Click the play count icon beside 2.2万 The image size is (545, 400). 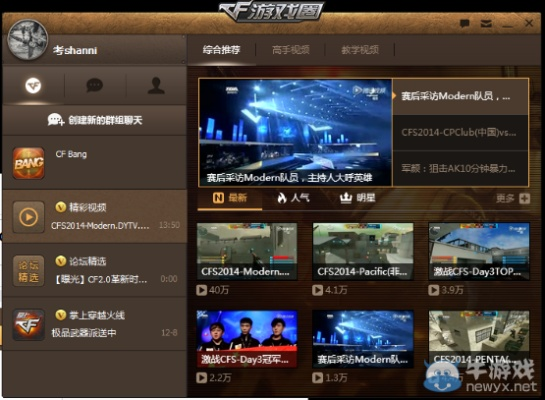point(201,377)
